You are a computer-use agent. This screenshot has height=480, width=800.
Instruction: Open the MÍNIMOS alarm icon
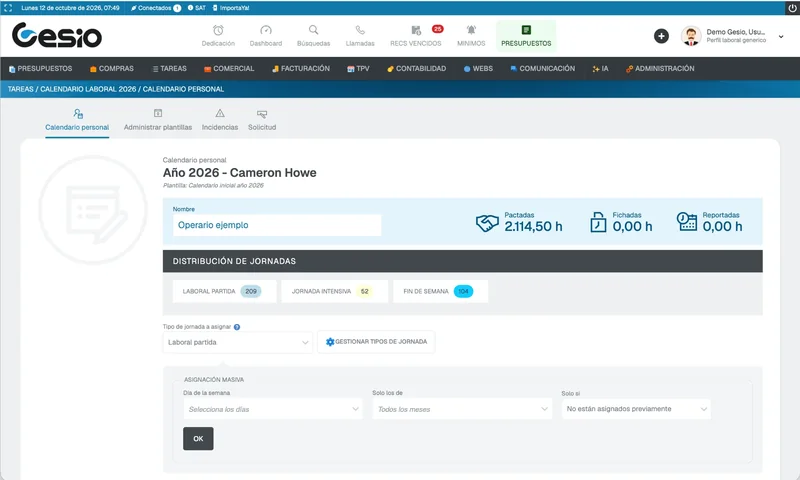pyautogui.click(x=471, y=30)
